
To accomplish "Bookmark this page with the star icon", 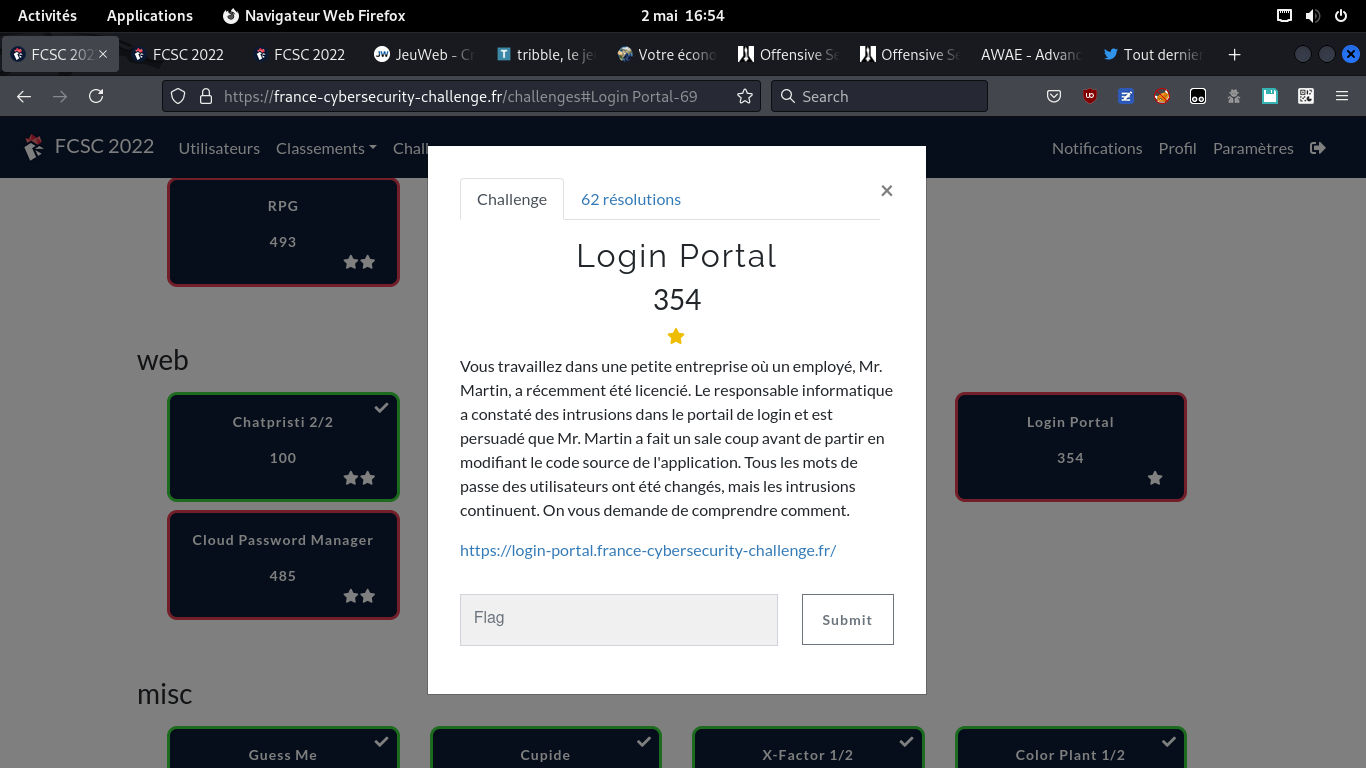I will (x=745, y=96).
